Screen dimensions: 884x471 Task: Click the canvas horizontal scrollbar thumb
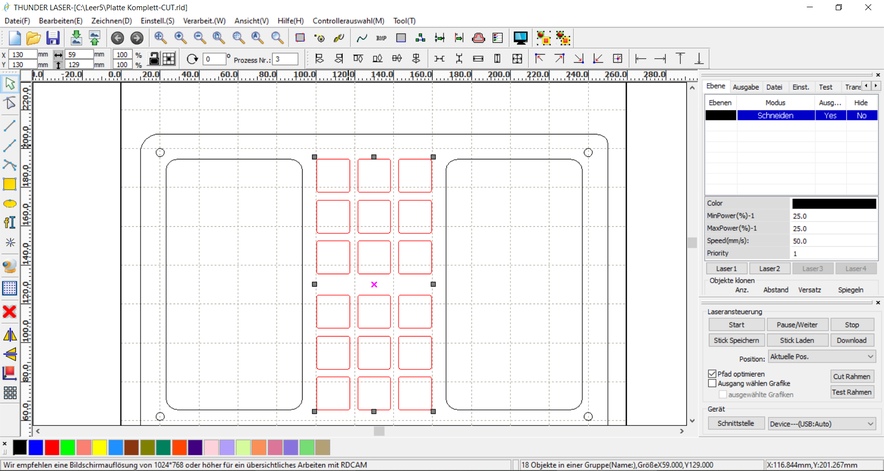coord(379,431)
